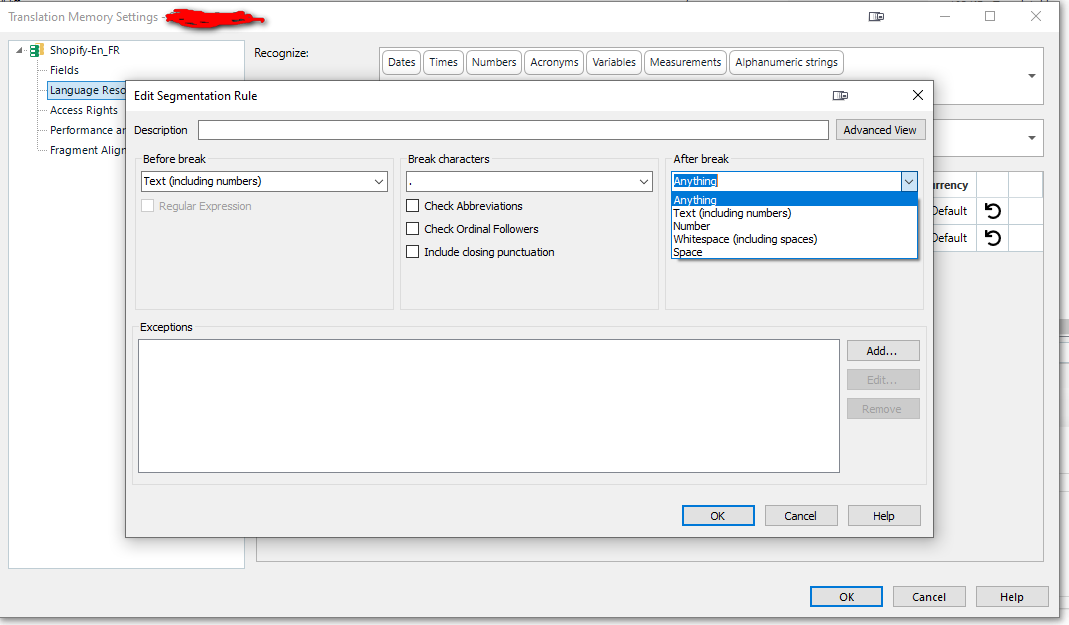
Task: Click inside the Description input field
Action: [500, 129]
